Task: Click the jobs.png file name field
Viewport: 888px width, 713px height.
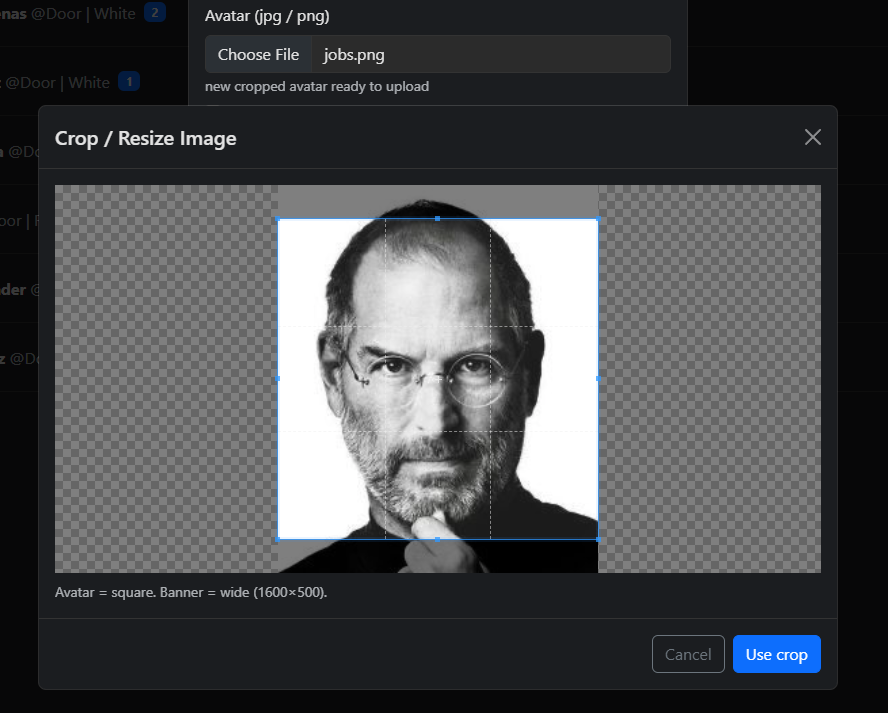Action: pos(490,54)
